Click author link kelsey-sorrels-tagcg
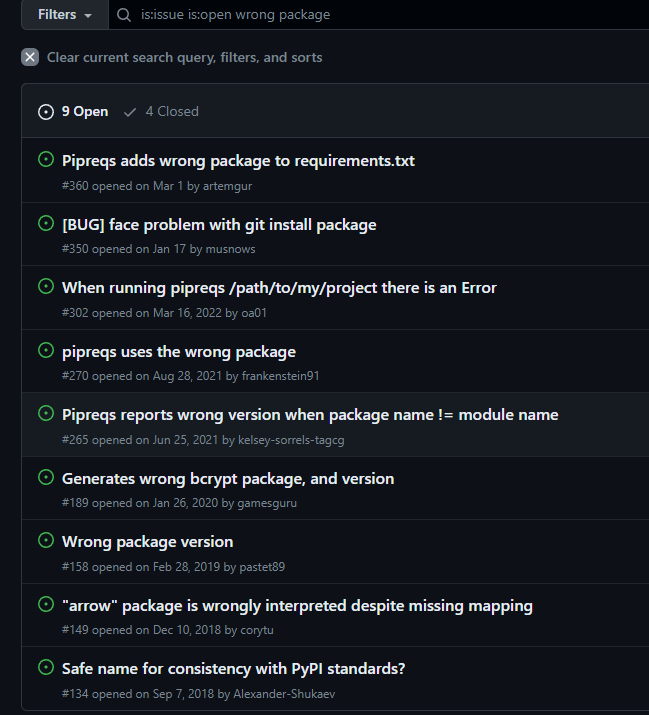This screenshot has height=715, width=649. tap(291, 440)
